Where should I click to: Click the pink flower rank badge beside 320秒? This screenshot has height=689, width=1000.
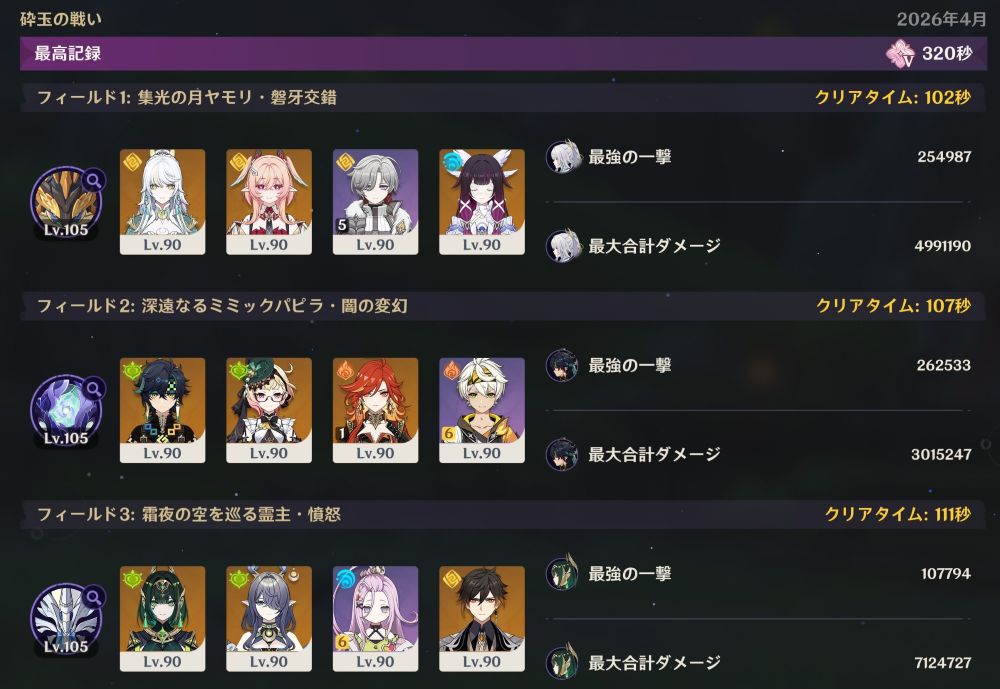click(901, 54)
